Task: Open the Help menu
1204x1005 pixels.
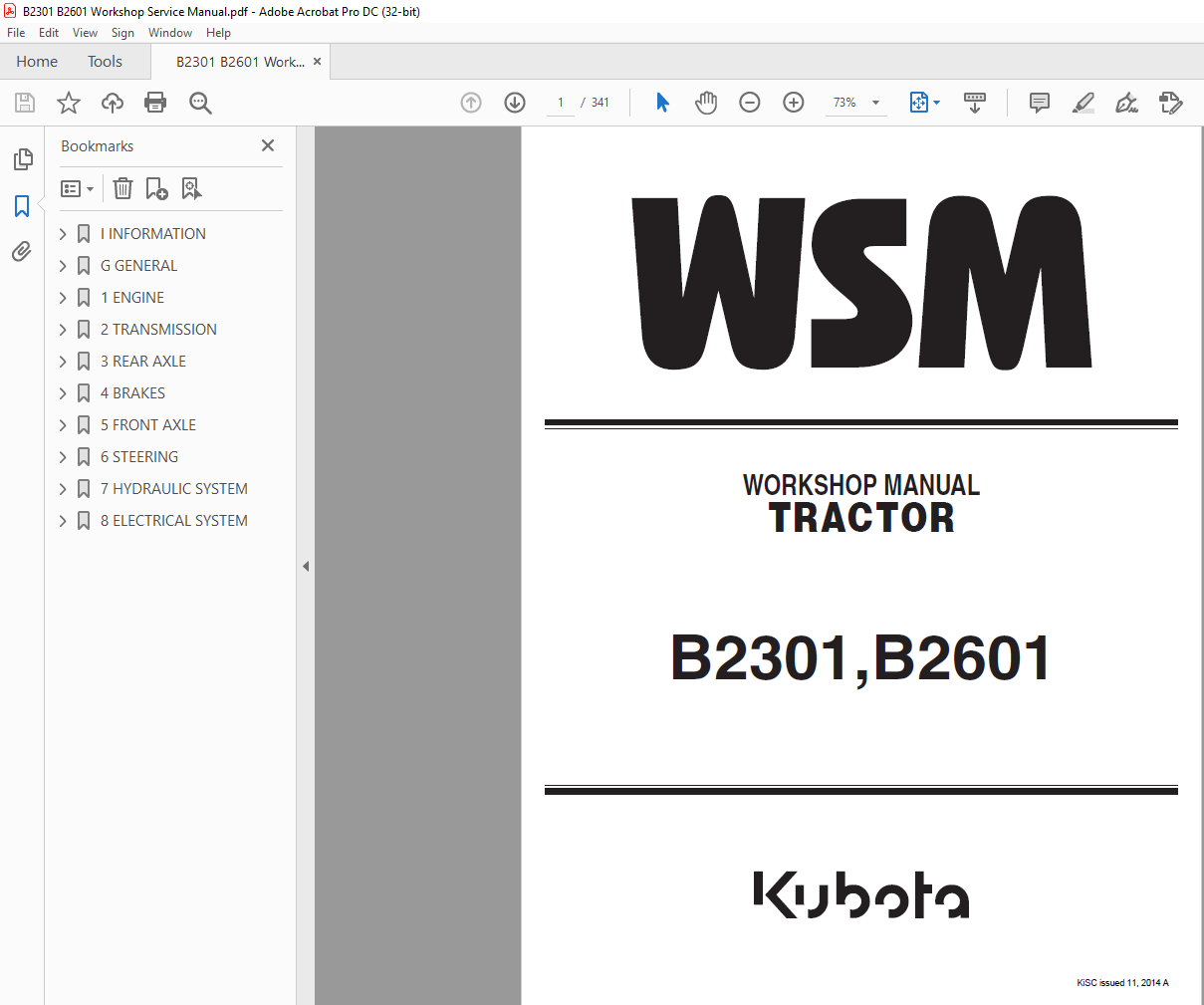Action: (x=218, y=33)
